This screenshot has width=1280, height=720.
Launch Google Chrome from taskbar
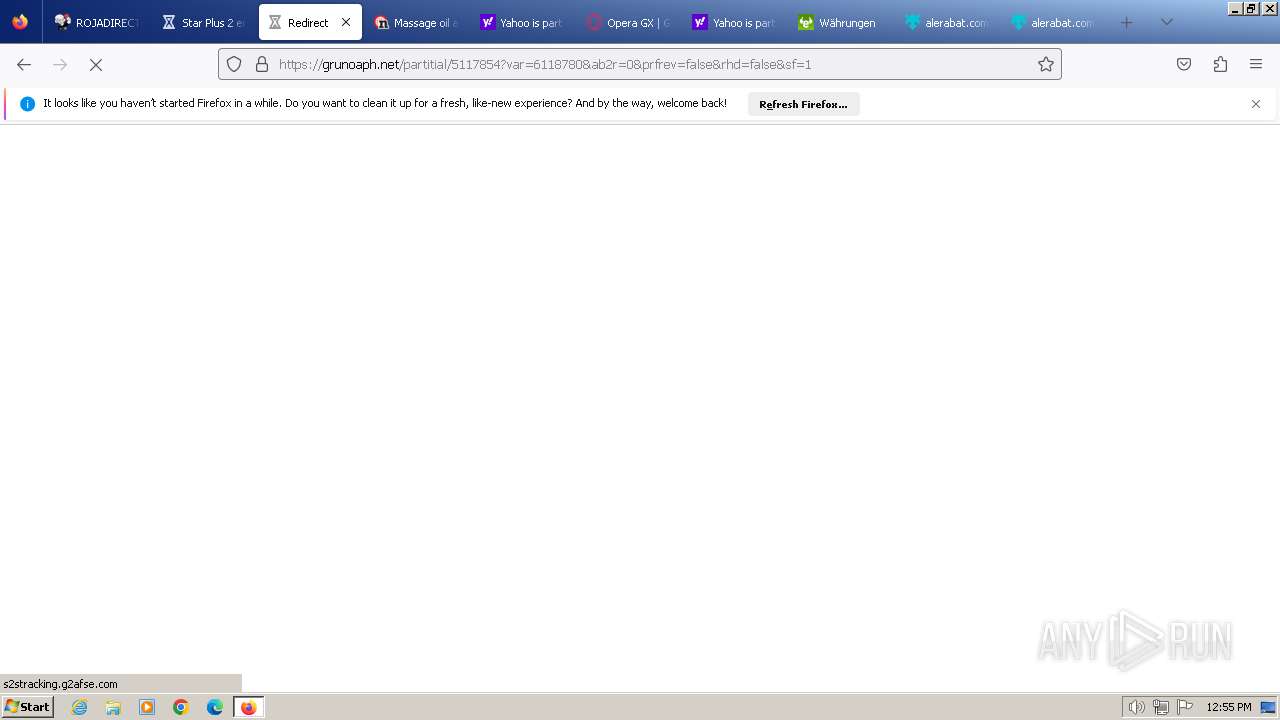pos(181,707)
